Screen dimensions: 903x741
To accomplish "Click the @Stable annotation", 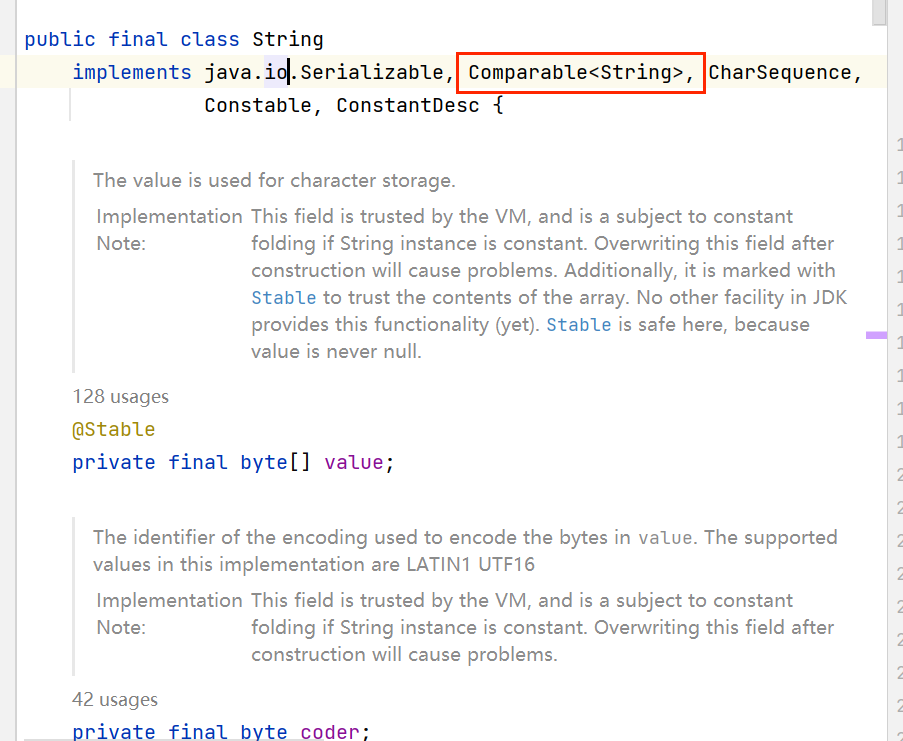I will 113,430.
